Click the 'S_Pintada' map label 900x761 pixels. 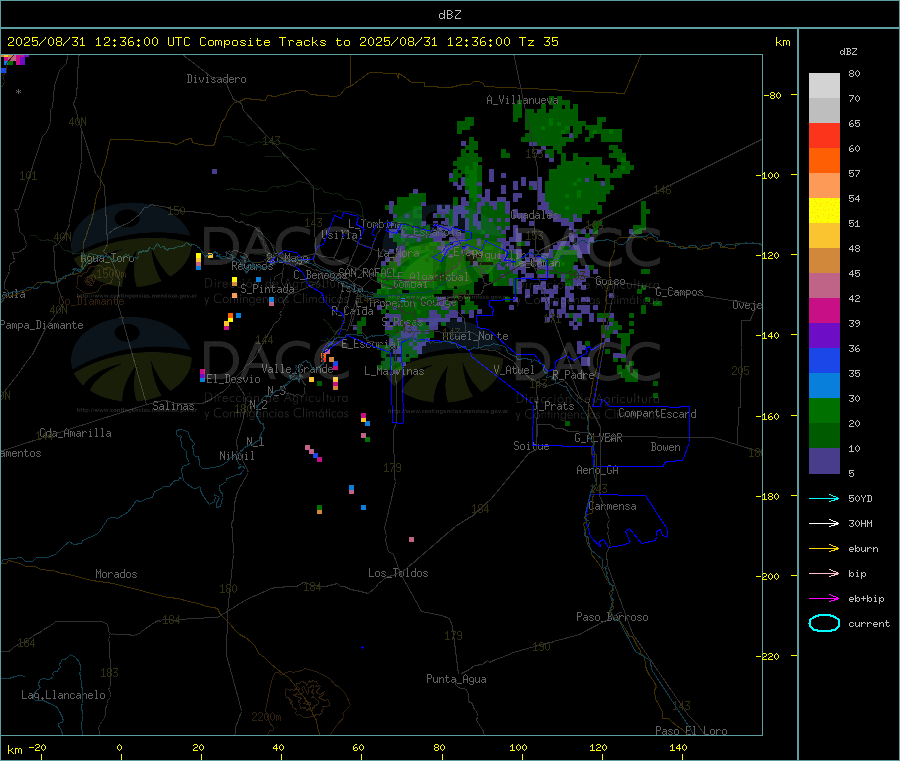[267, 289]
